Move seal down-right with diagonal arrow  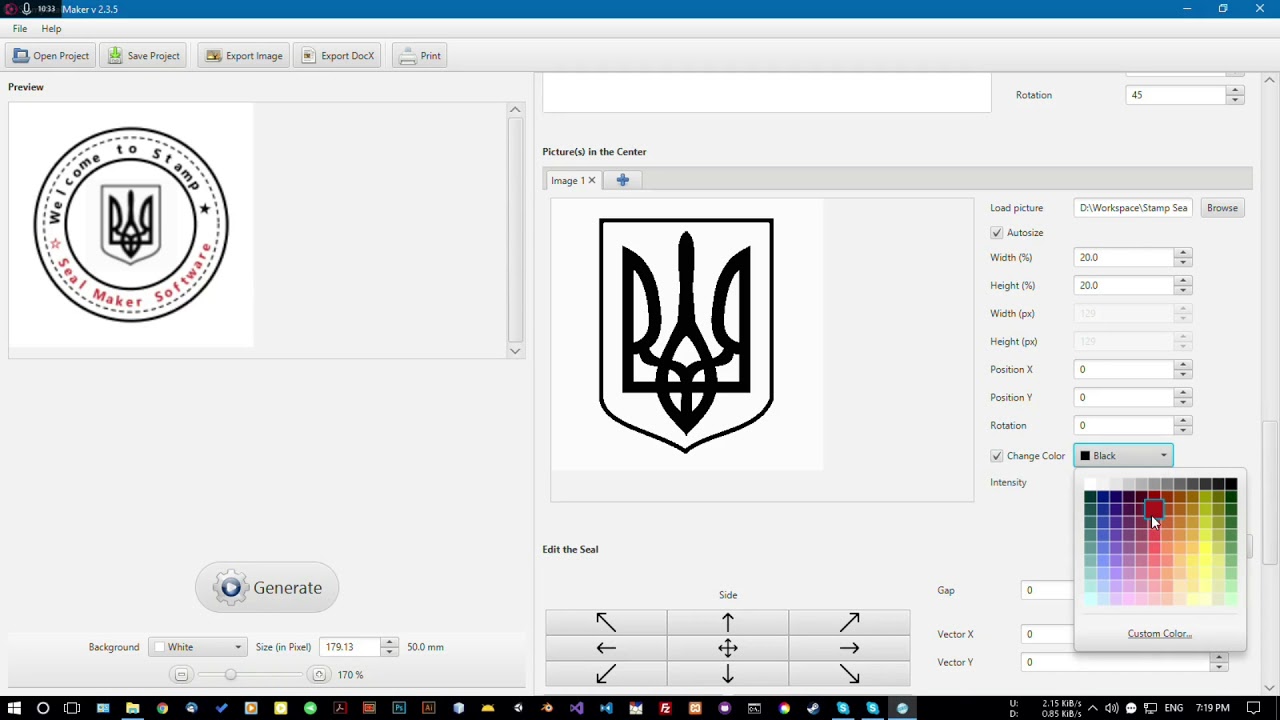(x=849, y=675)
